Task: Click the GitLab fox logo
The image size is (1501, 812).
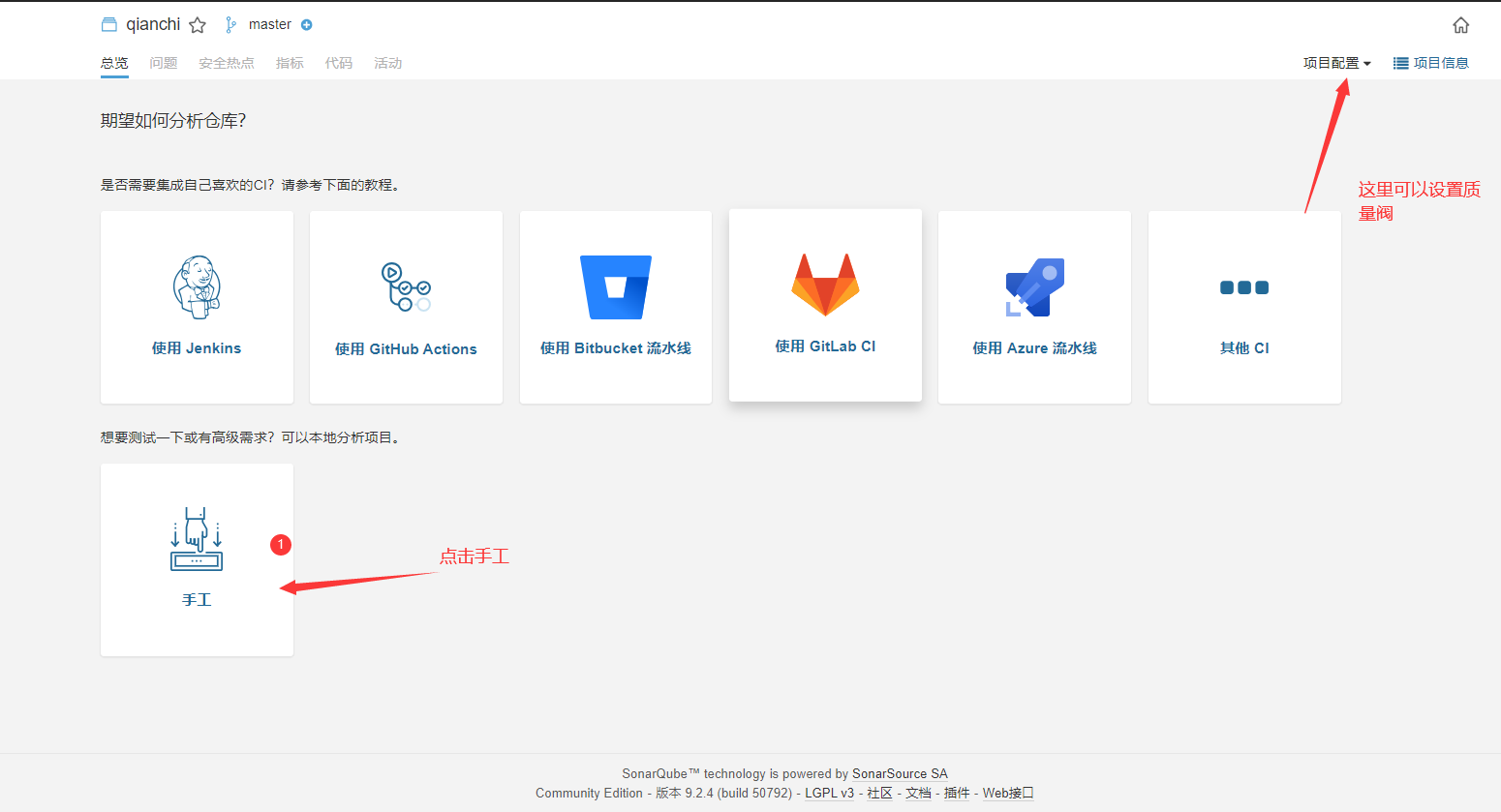Action: click(x=825, y=285)
